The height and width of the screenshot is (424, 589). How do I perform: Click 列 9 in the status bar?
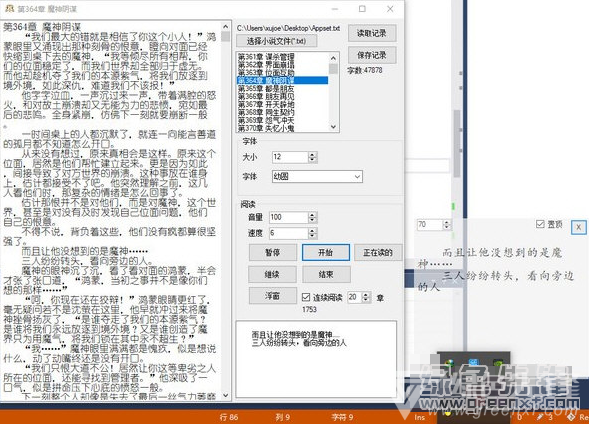[282, 417]
